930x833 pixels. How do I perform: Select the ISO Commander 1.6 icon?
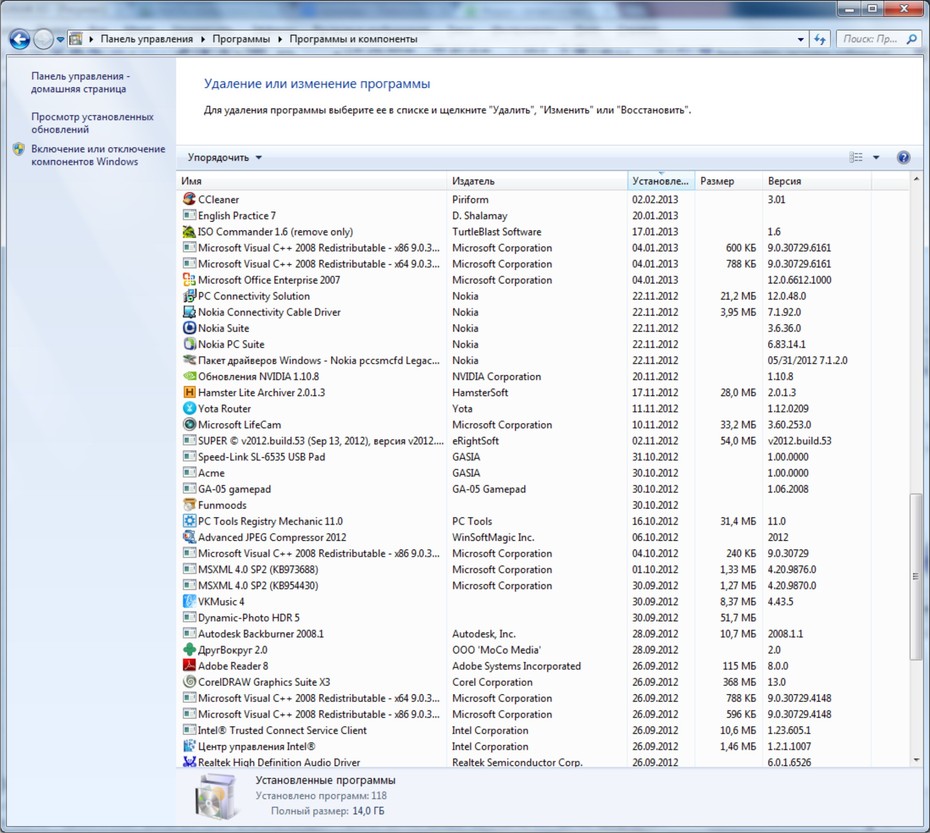coord(189,231)
